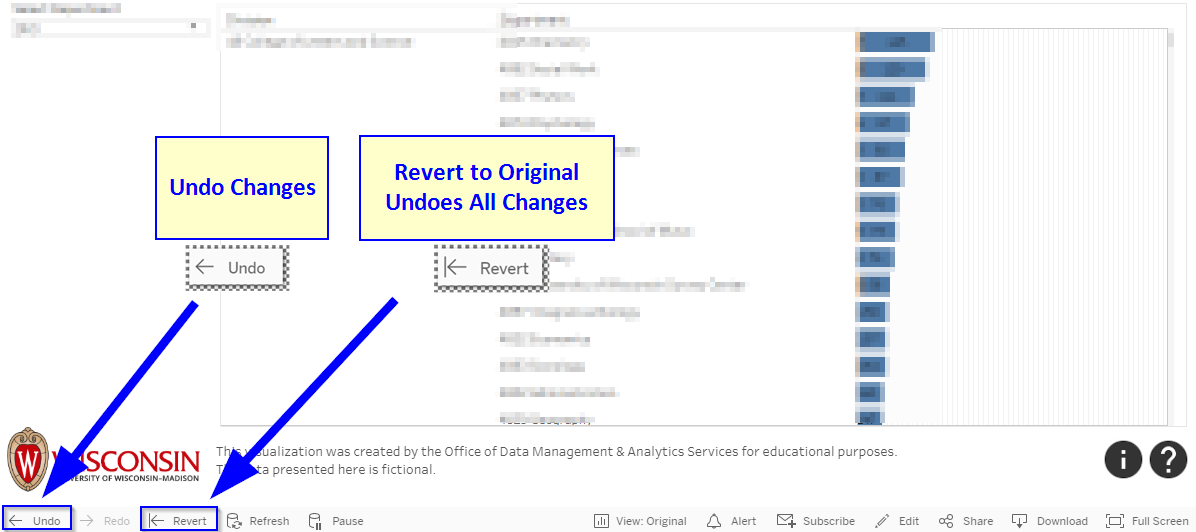
Task: Click the grayed-out Redo toolbar button
Action: (106, 521)
